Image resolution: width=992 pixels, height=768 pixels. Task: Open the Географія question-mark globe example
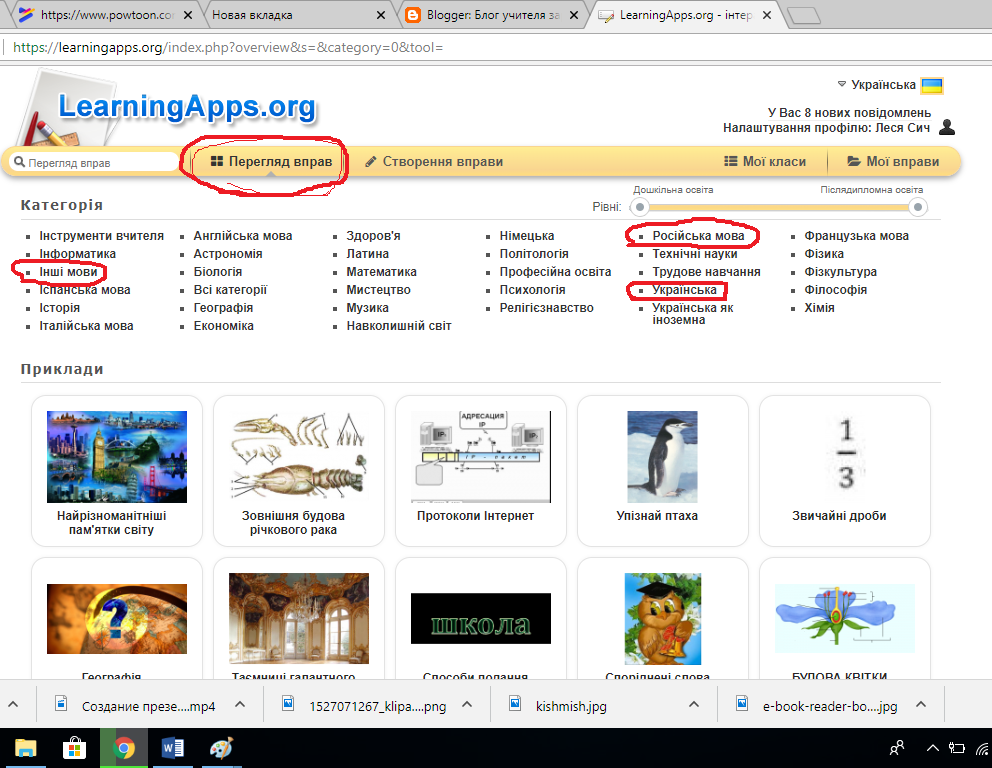point(117,619)
